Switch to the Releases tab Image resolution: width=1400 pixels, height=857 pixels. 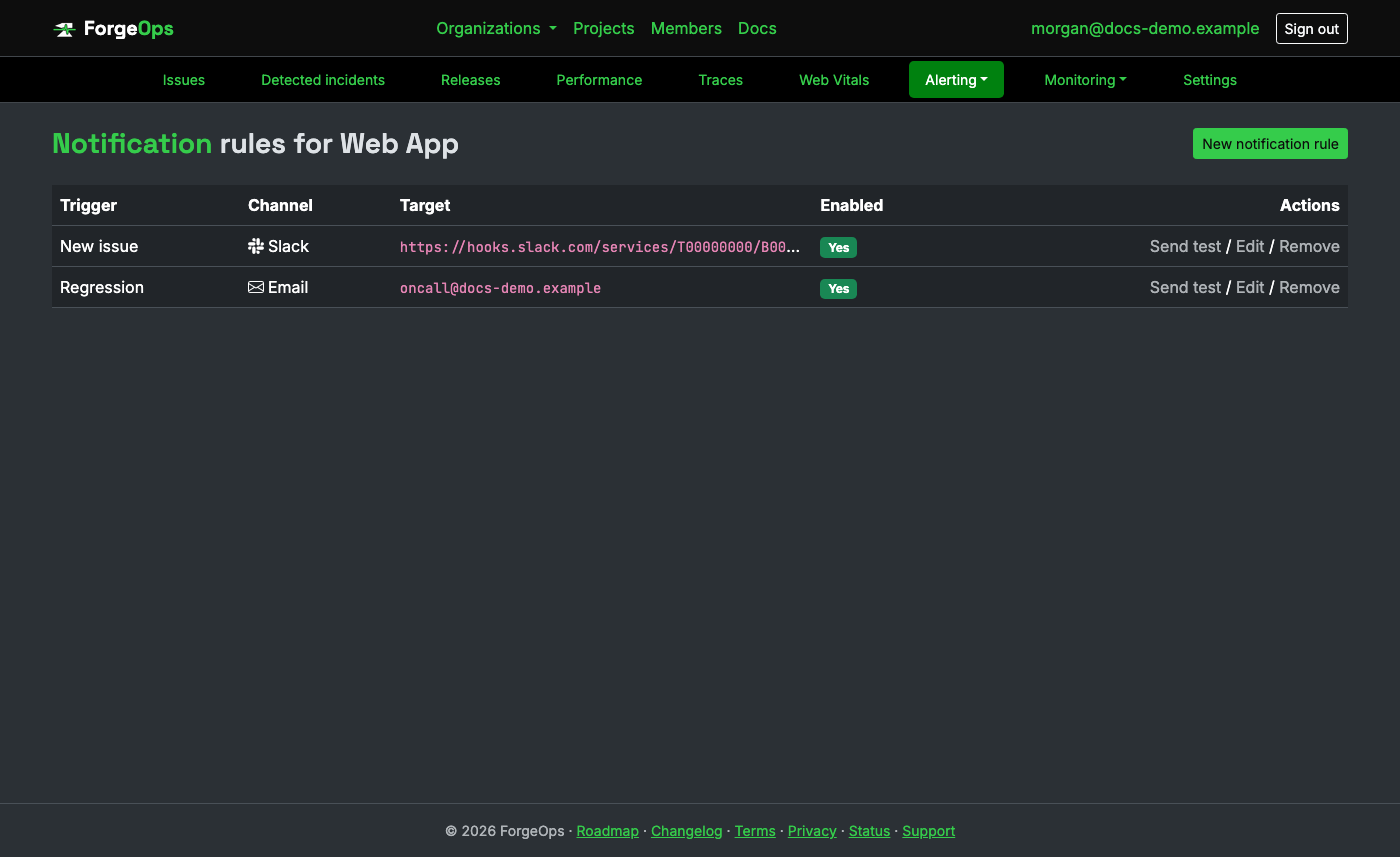tap(470, 80)
